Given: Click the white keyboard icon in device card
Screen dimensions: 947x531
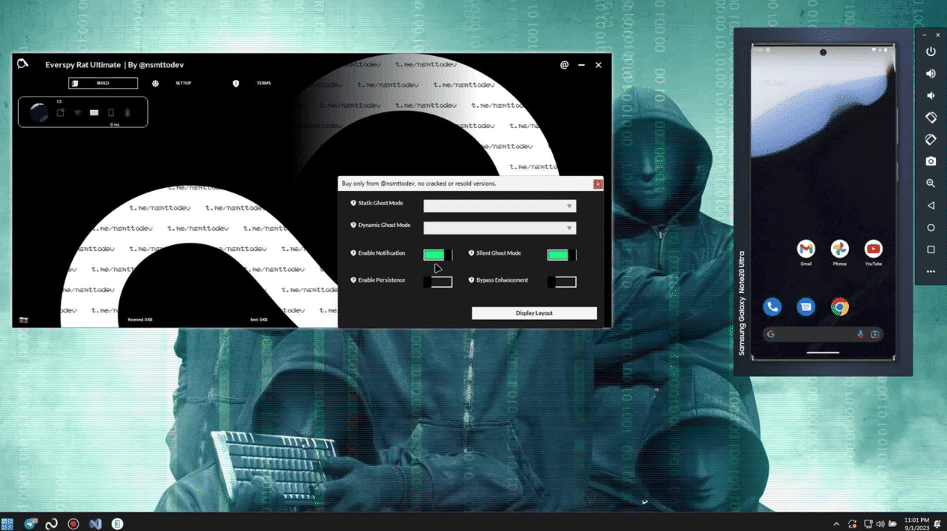Looking at the screenshot, I should click(94, 112).
